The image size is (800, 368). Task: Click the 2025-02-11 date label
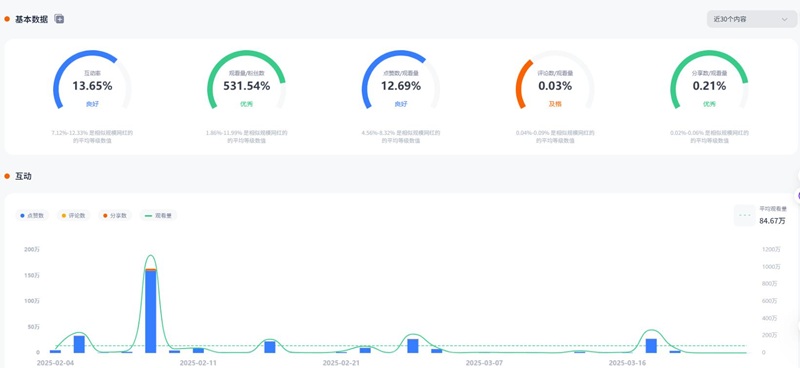point(198,363)
